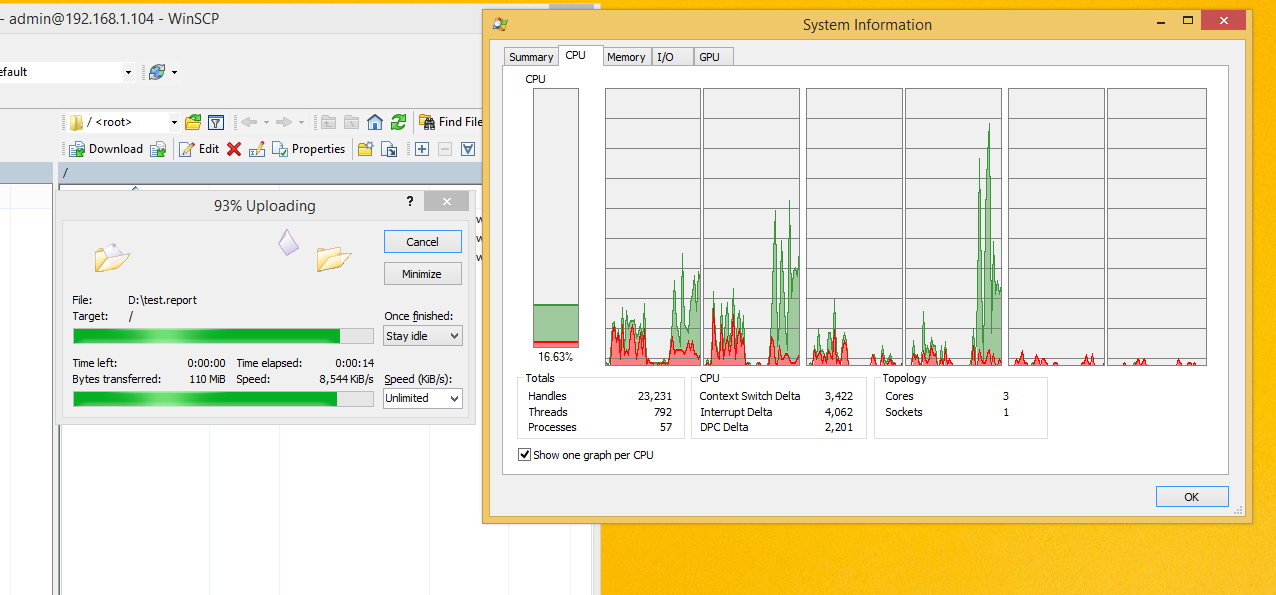This screenshot has height=595, width=1276.
Task: Open the GPU tab
Action: pos(709,57)
